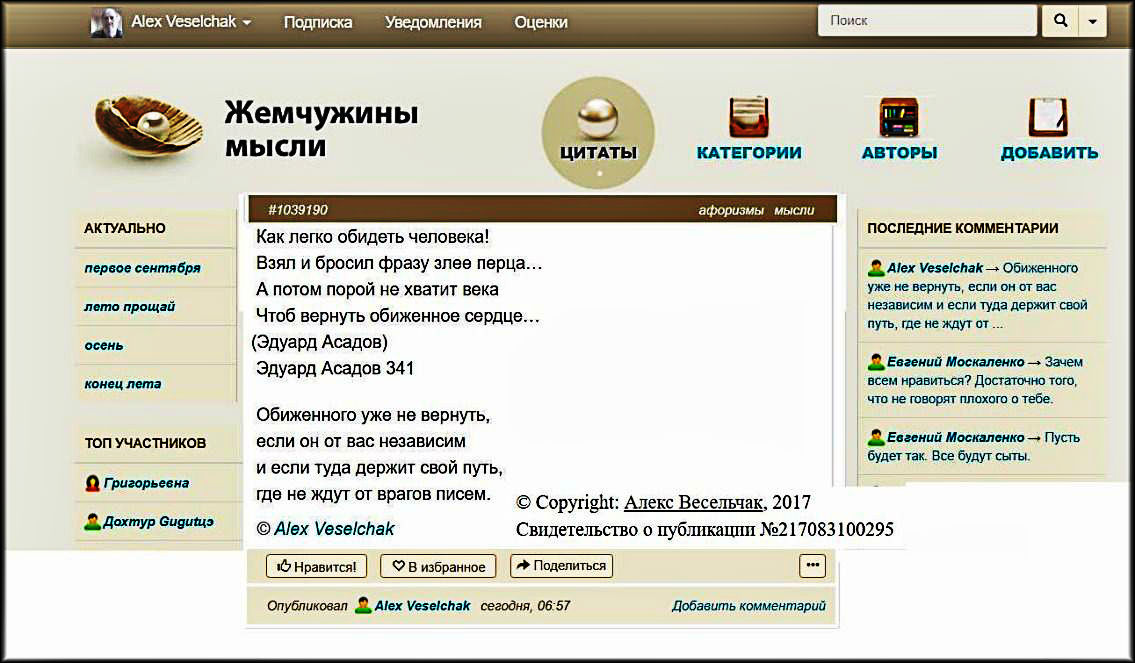Click the pearl icon above ЦИТАТЫ
The width and height of the screenshot is (1135, 663).
598,118
